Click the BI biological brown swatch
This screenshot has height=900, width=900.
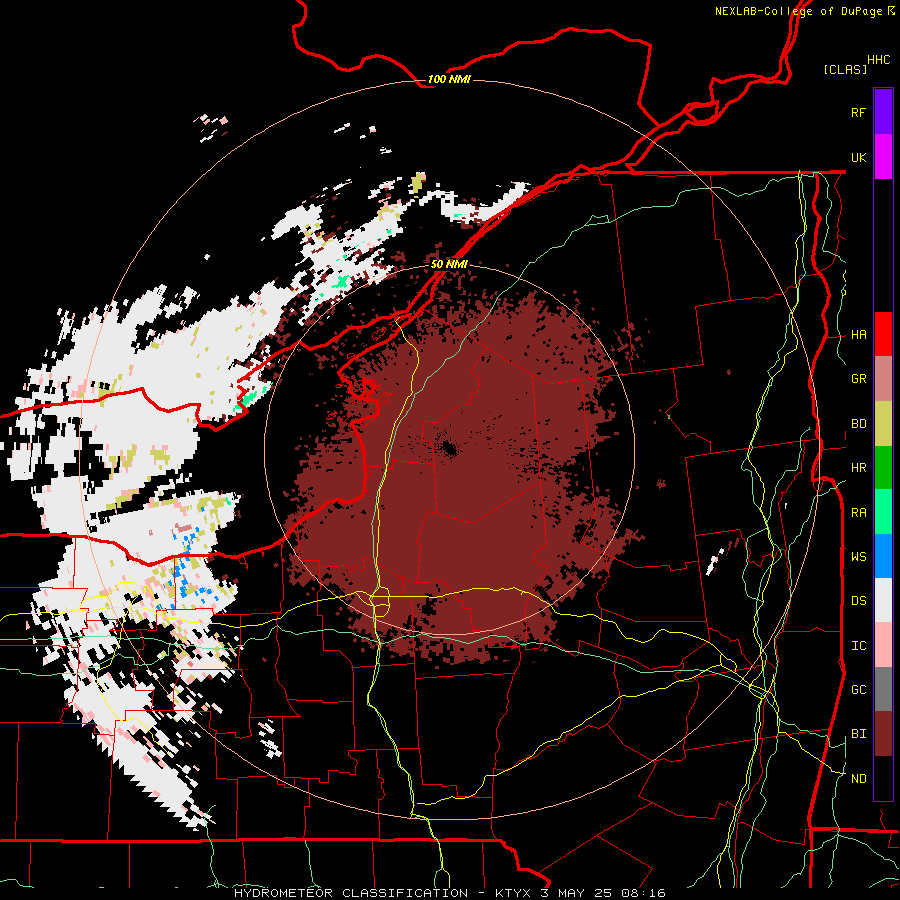point(883,734)
